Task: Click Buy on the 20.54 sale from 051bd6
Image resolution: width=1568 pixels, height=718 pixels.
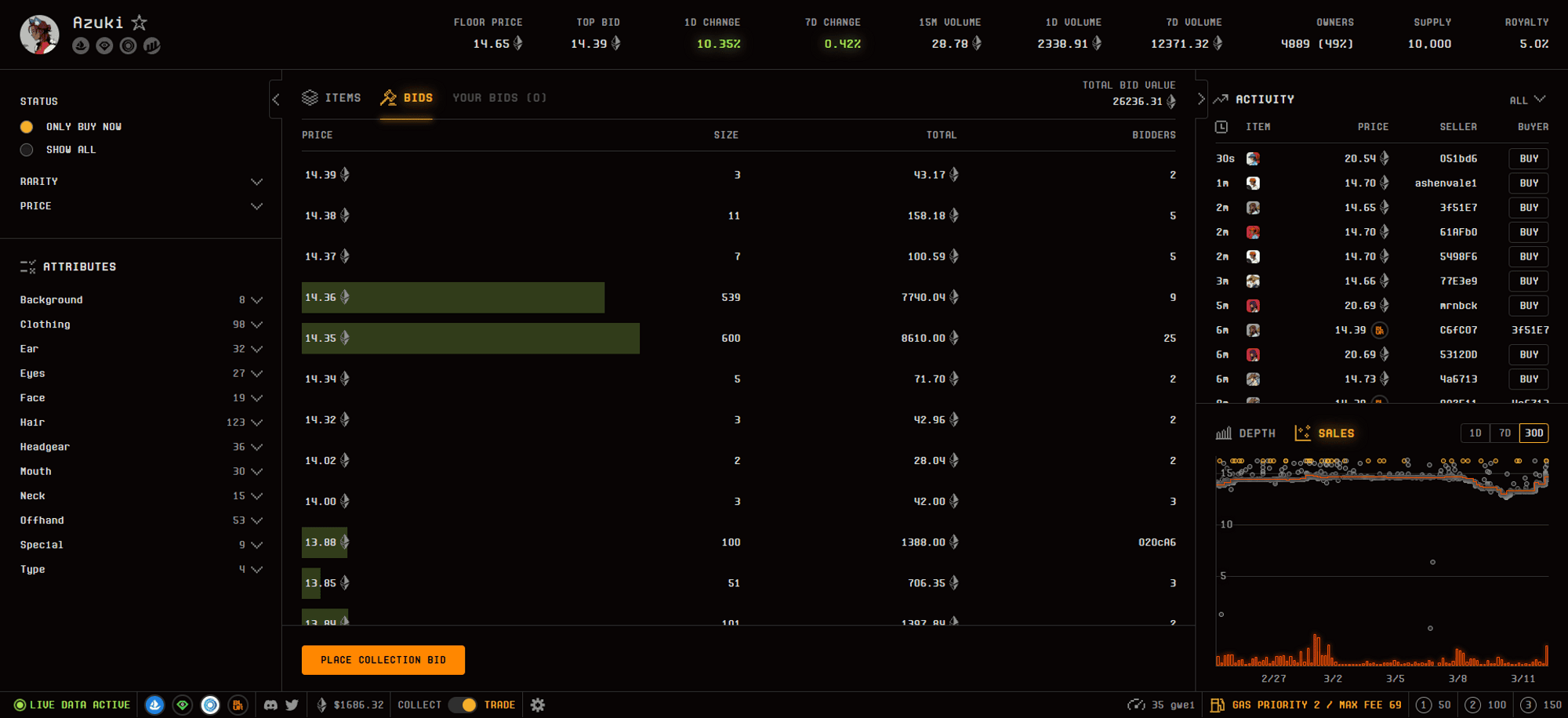Action: tap(1528, 159)
